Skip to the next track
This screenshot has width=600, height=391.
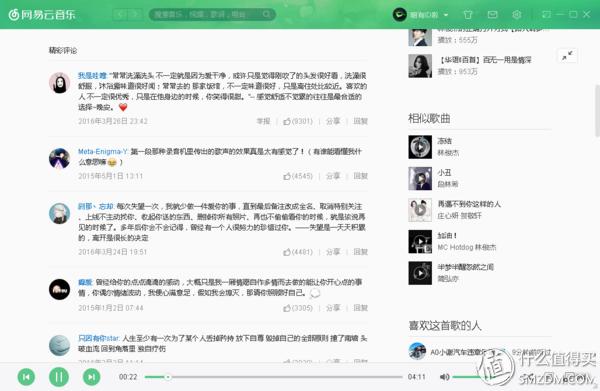(x=91, y=377)
